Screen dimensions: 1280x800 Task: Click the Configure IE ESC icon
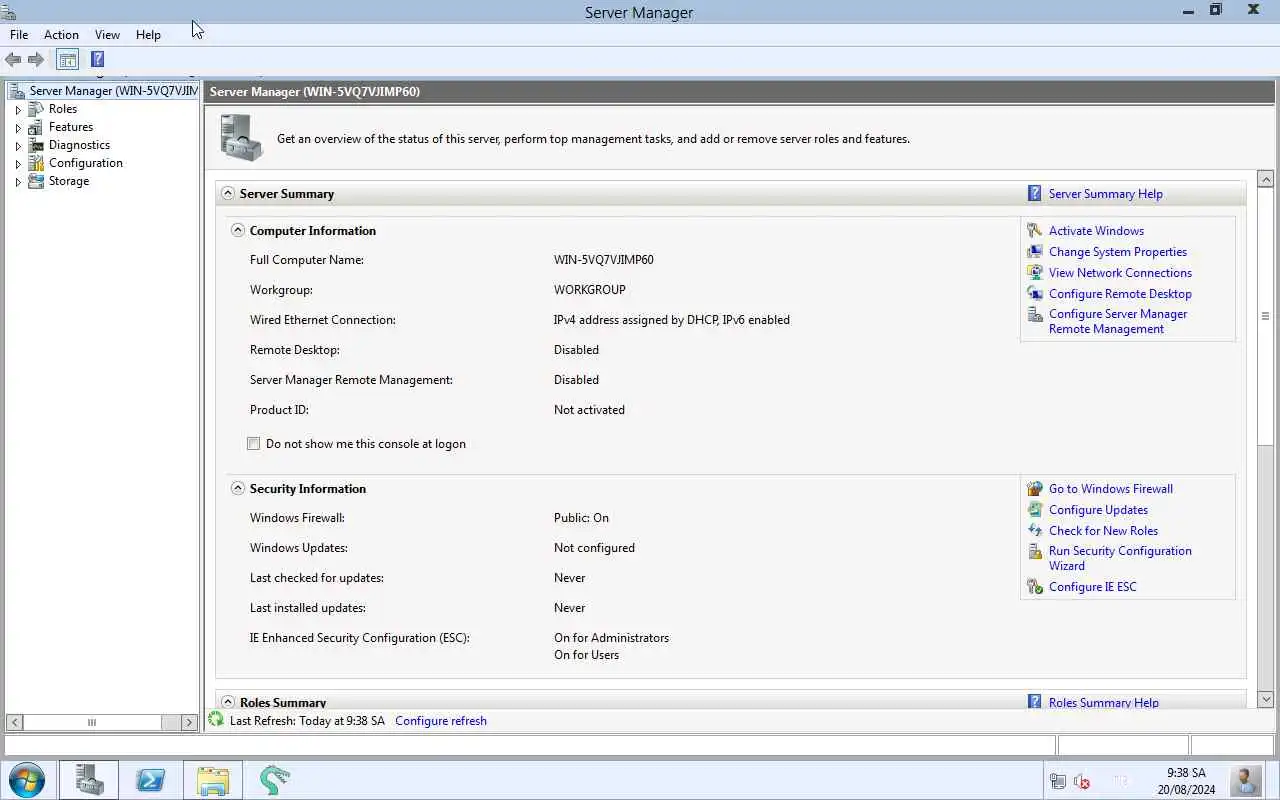(1035, 587)
